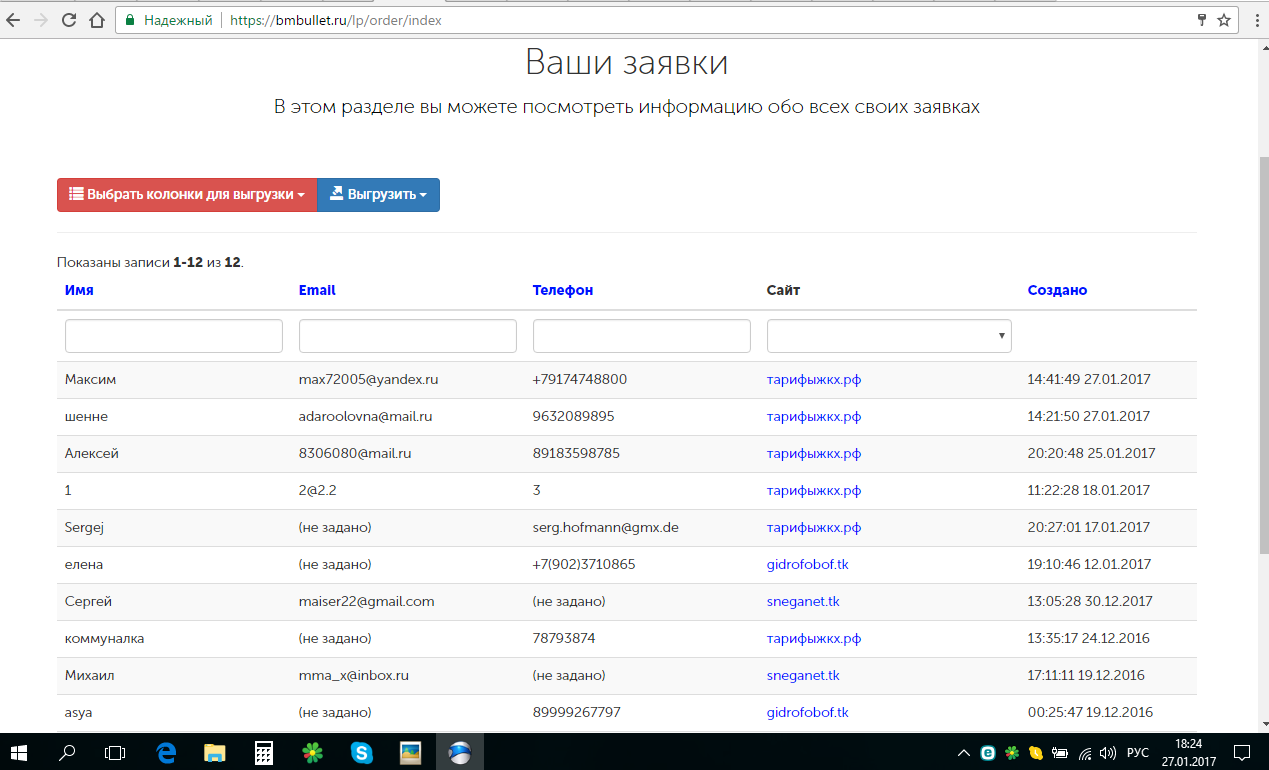
Task: Launch Skype from the taskbar
Action: point(362,752)
